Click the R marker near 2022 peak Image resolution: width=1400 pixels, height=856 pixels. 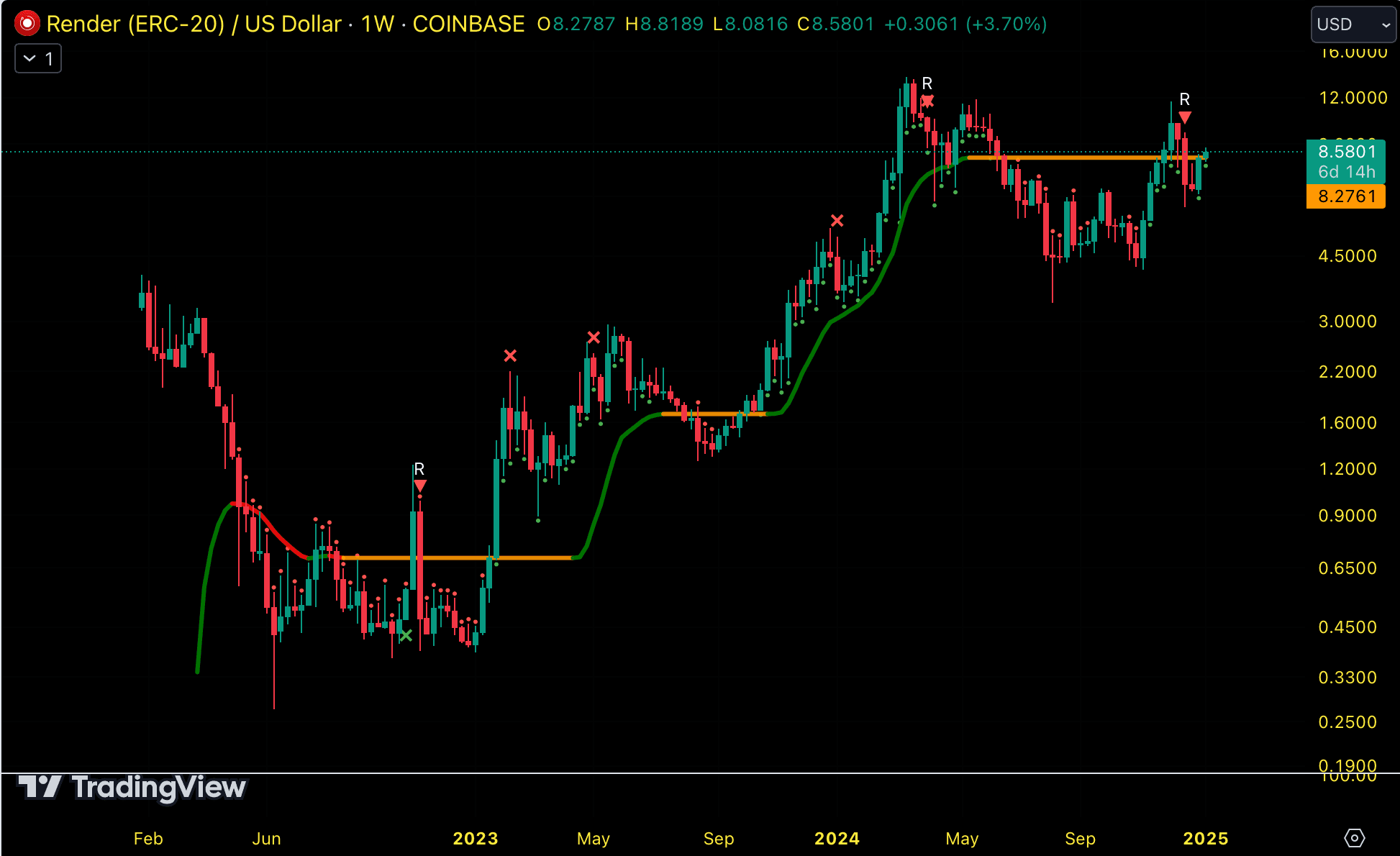419,469
